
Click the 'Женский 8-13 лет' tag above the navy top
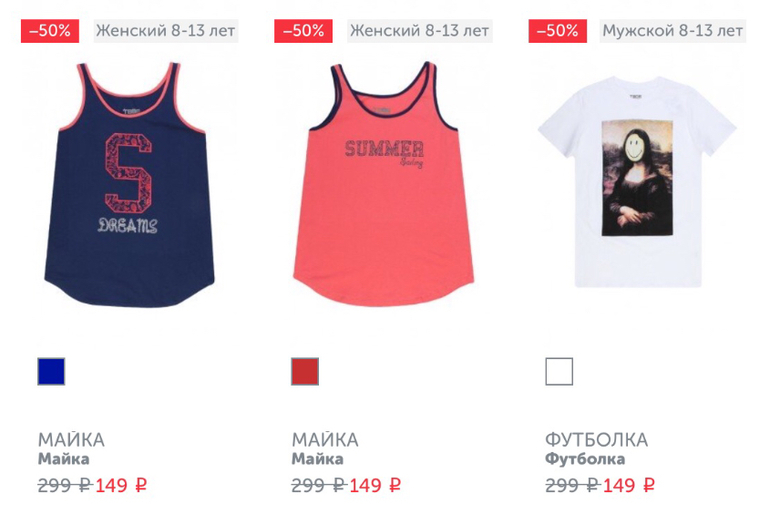(166, 31)
